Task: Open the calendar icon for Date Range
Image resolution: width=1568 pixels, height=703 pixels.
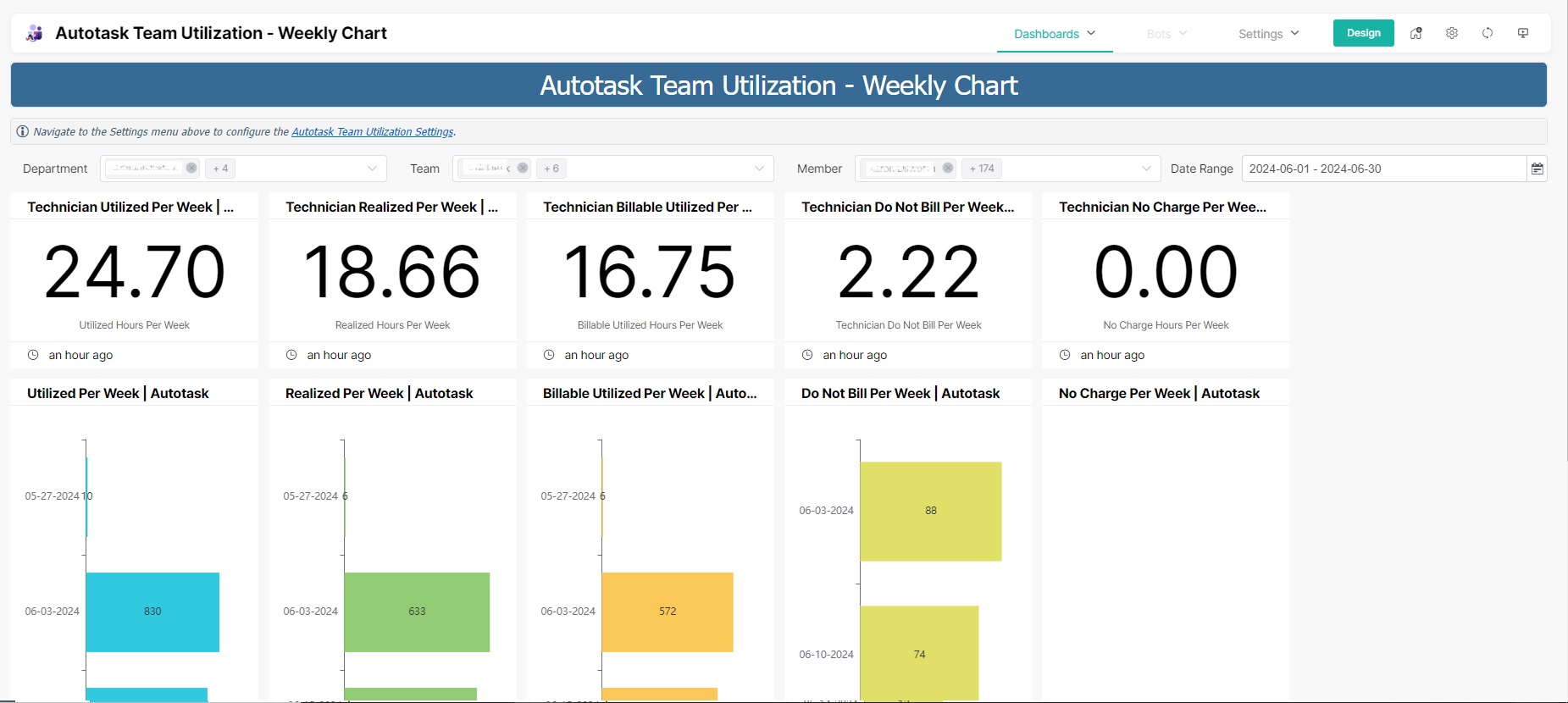Action: [x=1537, y=169]
